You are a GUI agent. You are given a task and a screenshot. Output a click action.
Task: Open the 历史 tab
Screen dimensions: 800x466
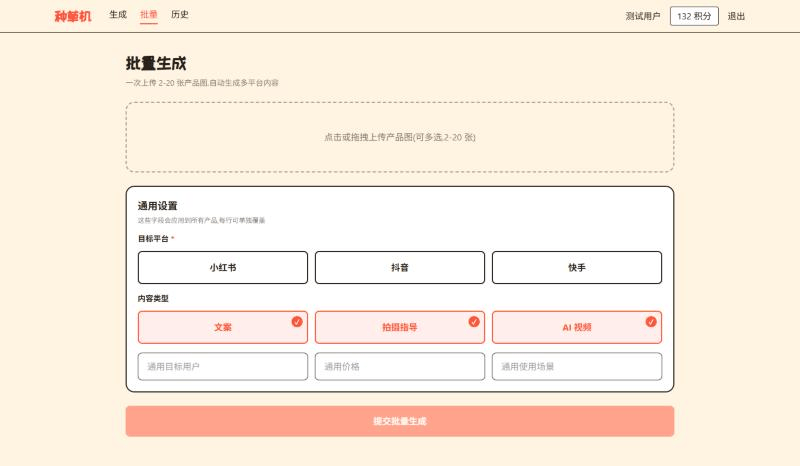[x=180, y=15]
